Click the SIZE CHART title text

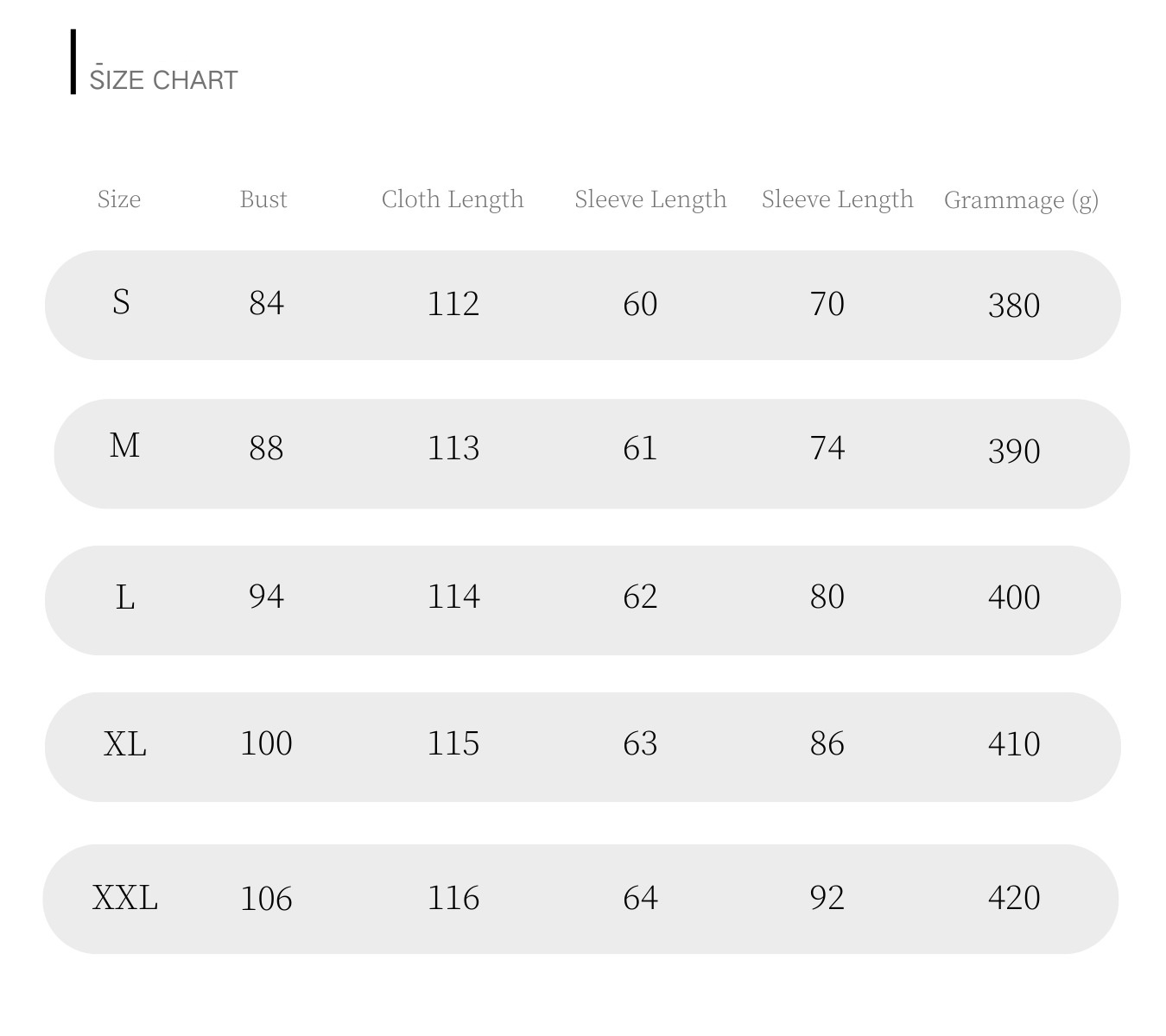tap(164, 79)
